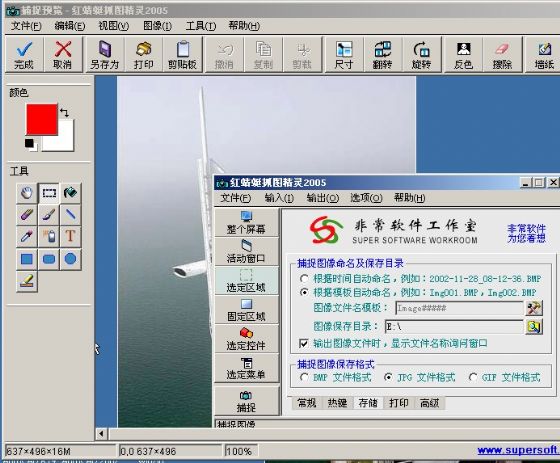This screenshot has height=463, width=560.
Task: Select the T text tool
Action: click(x=71, y=237)
